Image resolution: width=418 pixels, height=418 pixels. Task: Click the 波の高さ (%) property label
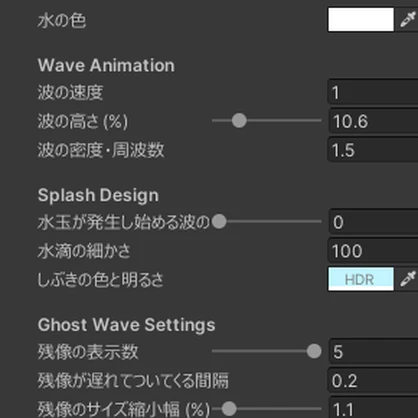(83, 121)
